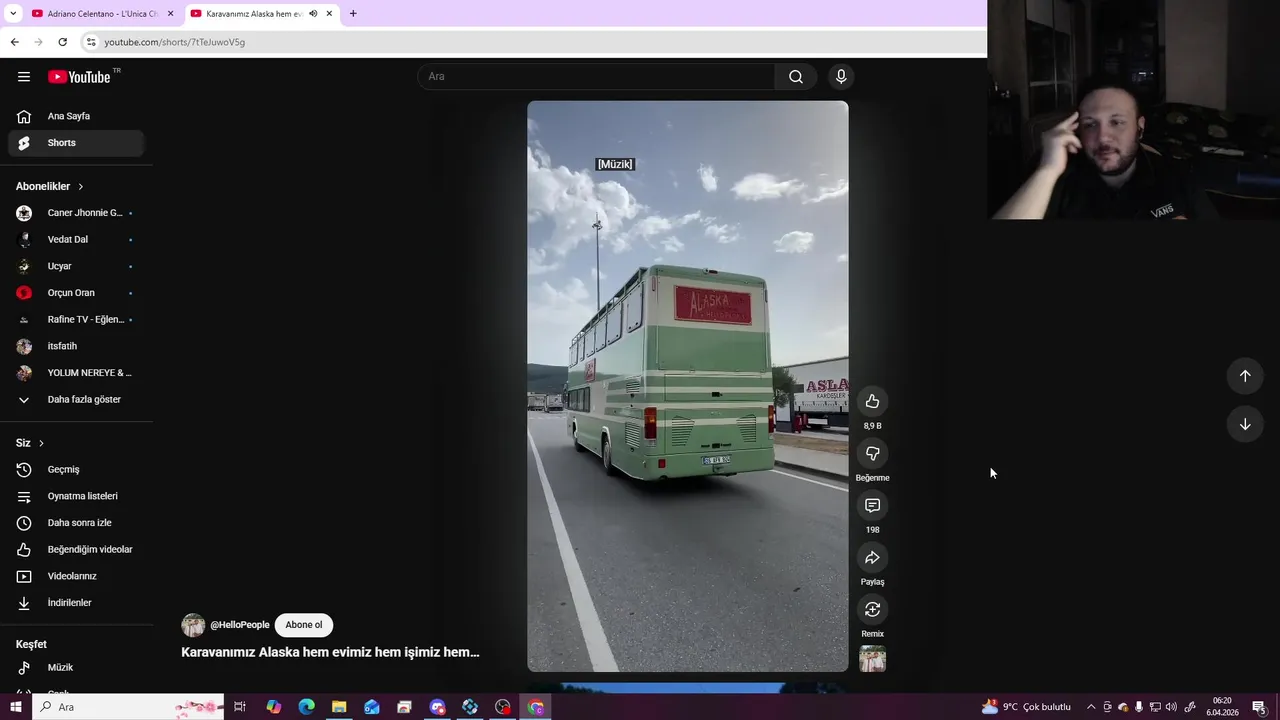Focus the YouTube Ara search field
Image resolution: width=1280 pixels, height=720 pixels.
(x=596, y=77)
